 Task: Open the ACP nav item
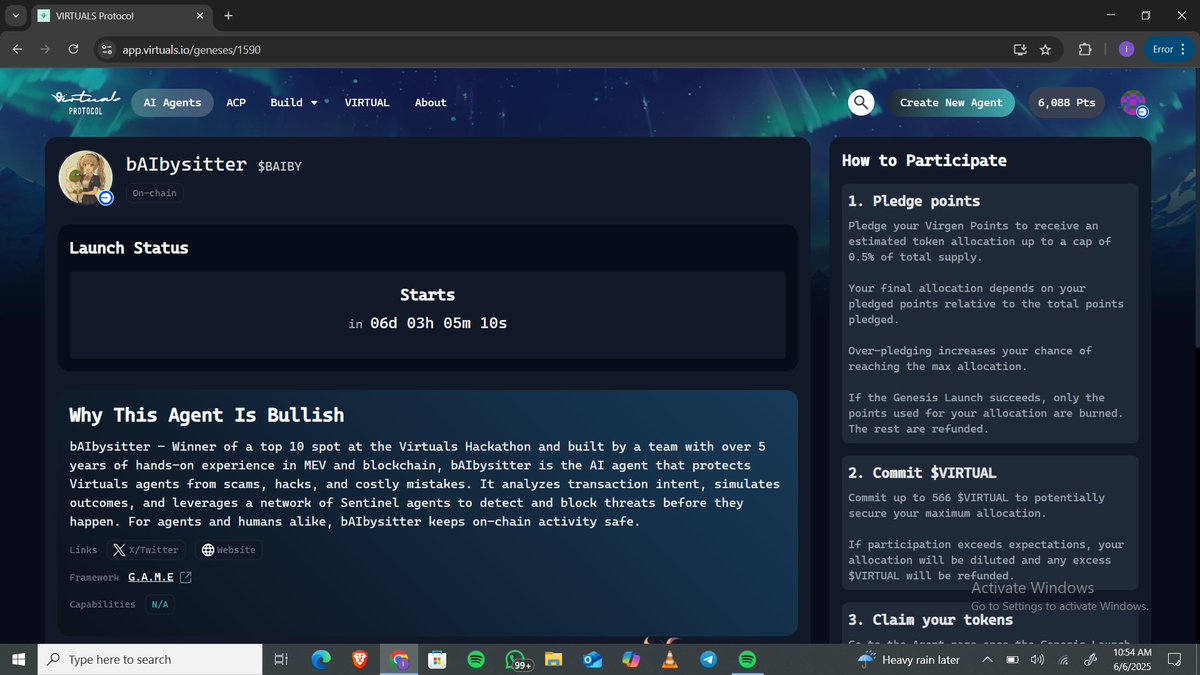tap(236, 103)
